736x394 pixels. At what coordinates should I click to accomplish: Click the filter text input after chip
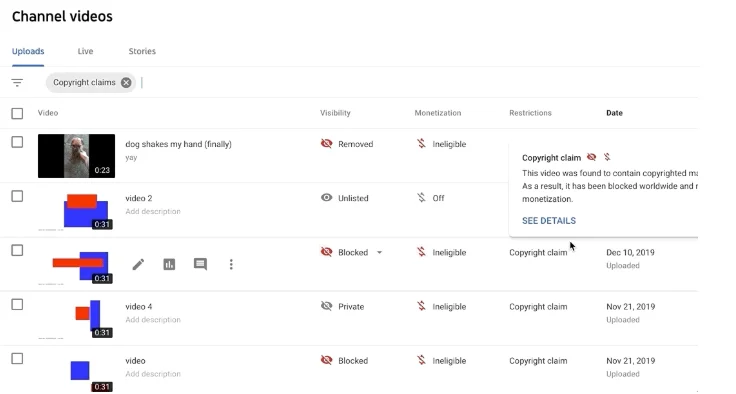coord(418,83)
